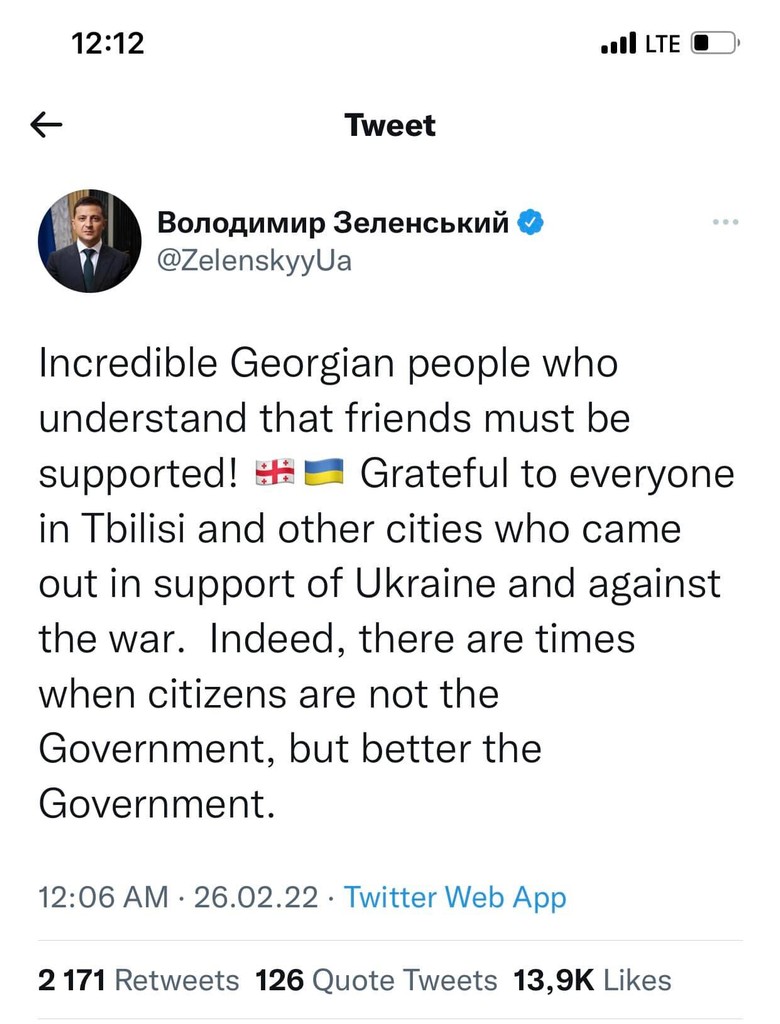
Task: Tap the profile avatar photo
Action: coord(90,242)
